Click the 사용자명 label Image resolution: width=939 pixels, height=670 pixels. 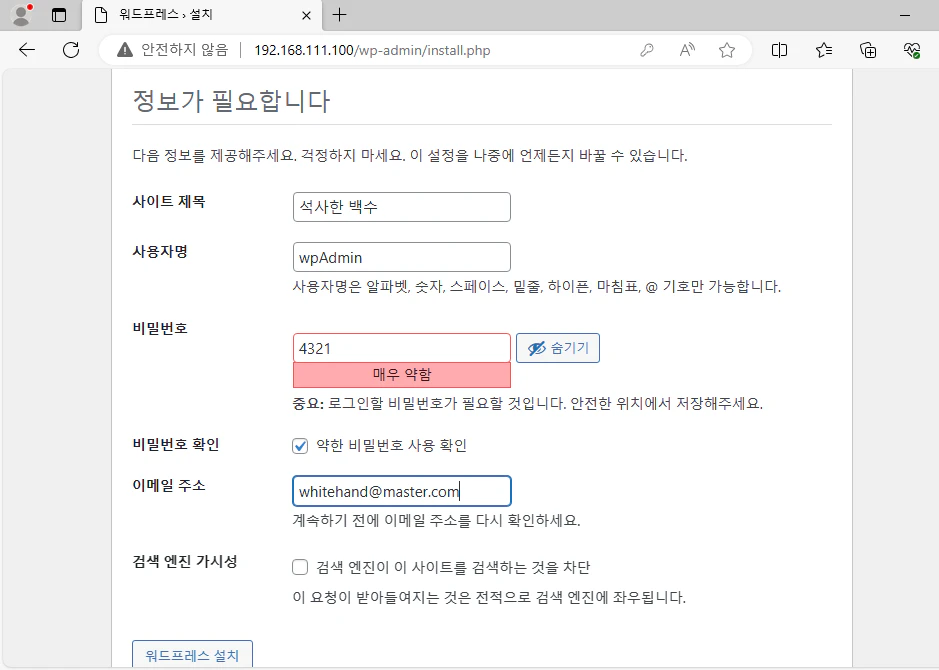coord(160,251)
